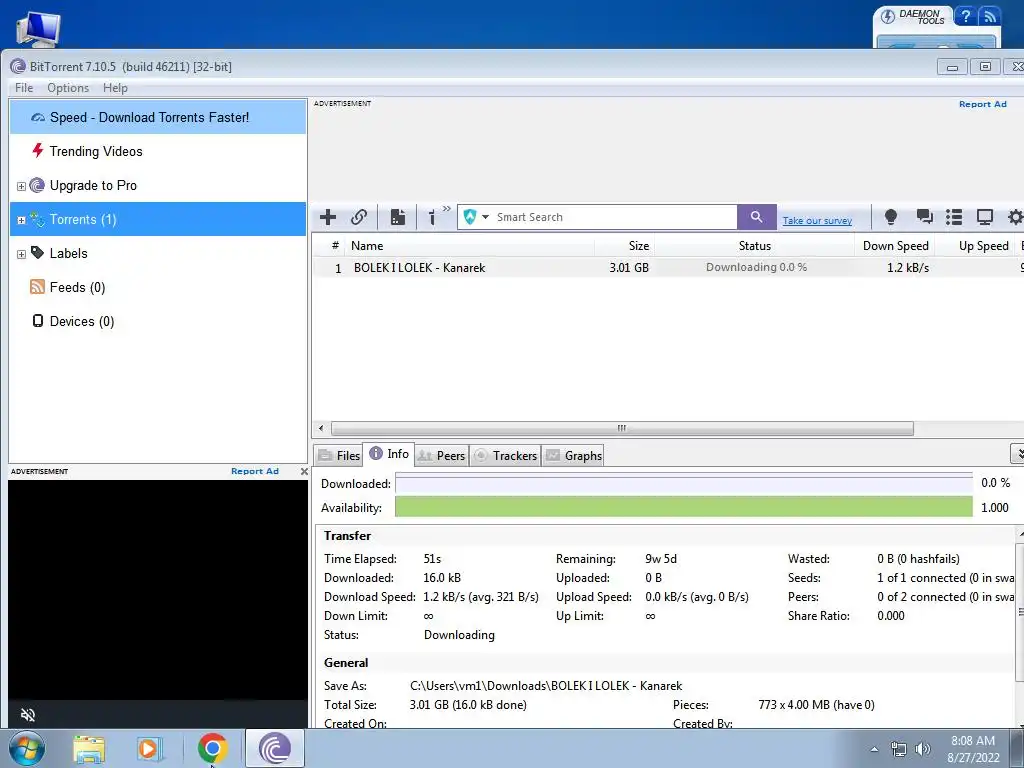The width and height of the screenshot is (1024, 768).
Task: Unmute the ad video speaker icon
Action: tap(27, 714)
